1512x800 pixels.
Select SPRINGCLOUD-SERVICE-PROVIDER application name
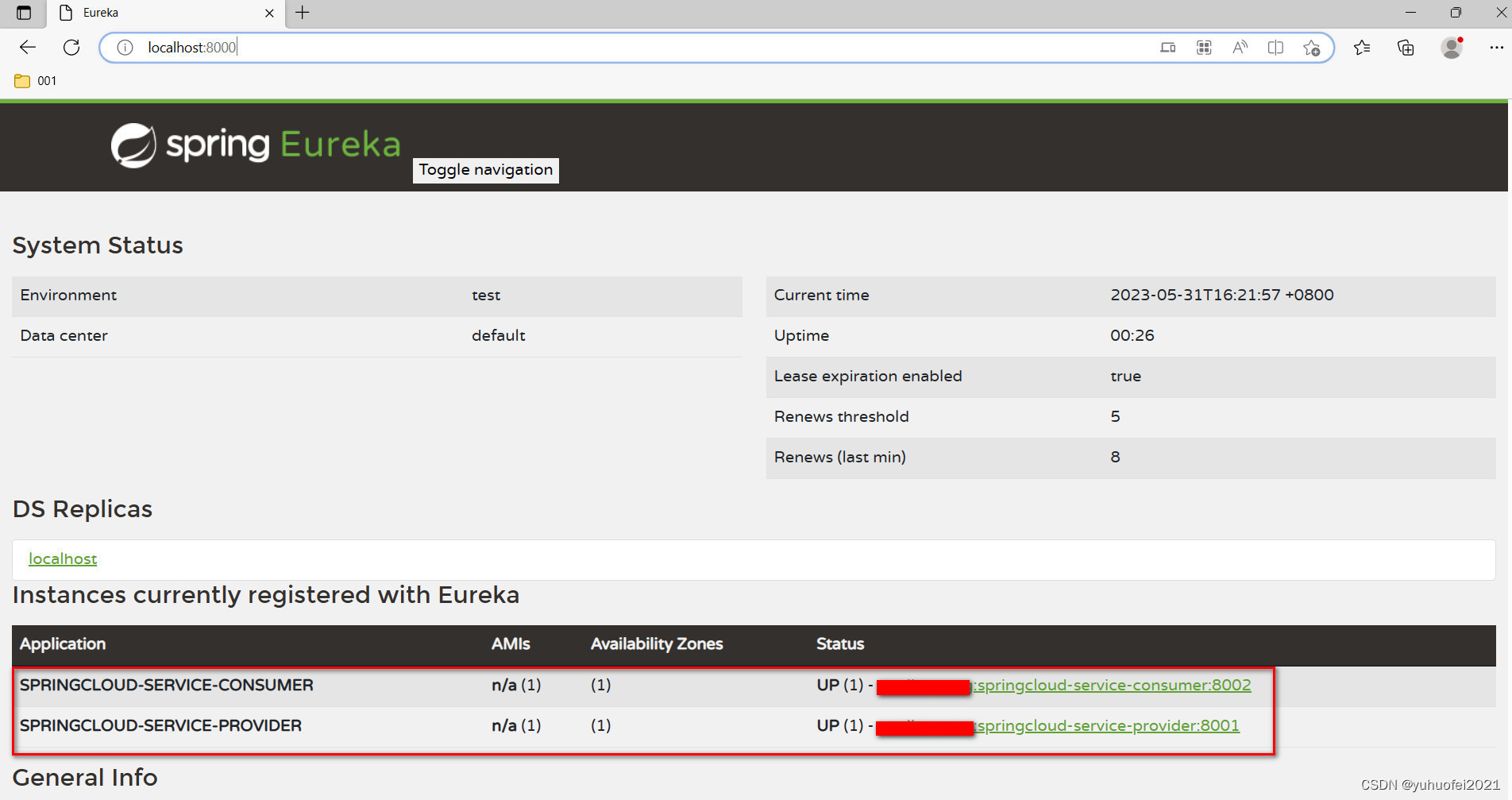coord(161,725)
